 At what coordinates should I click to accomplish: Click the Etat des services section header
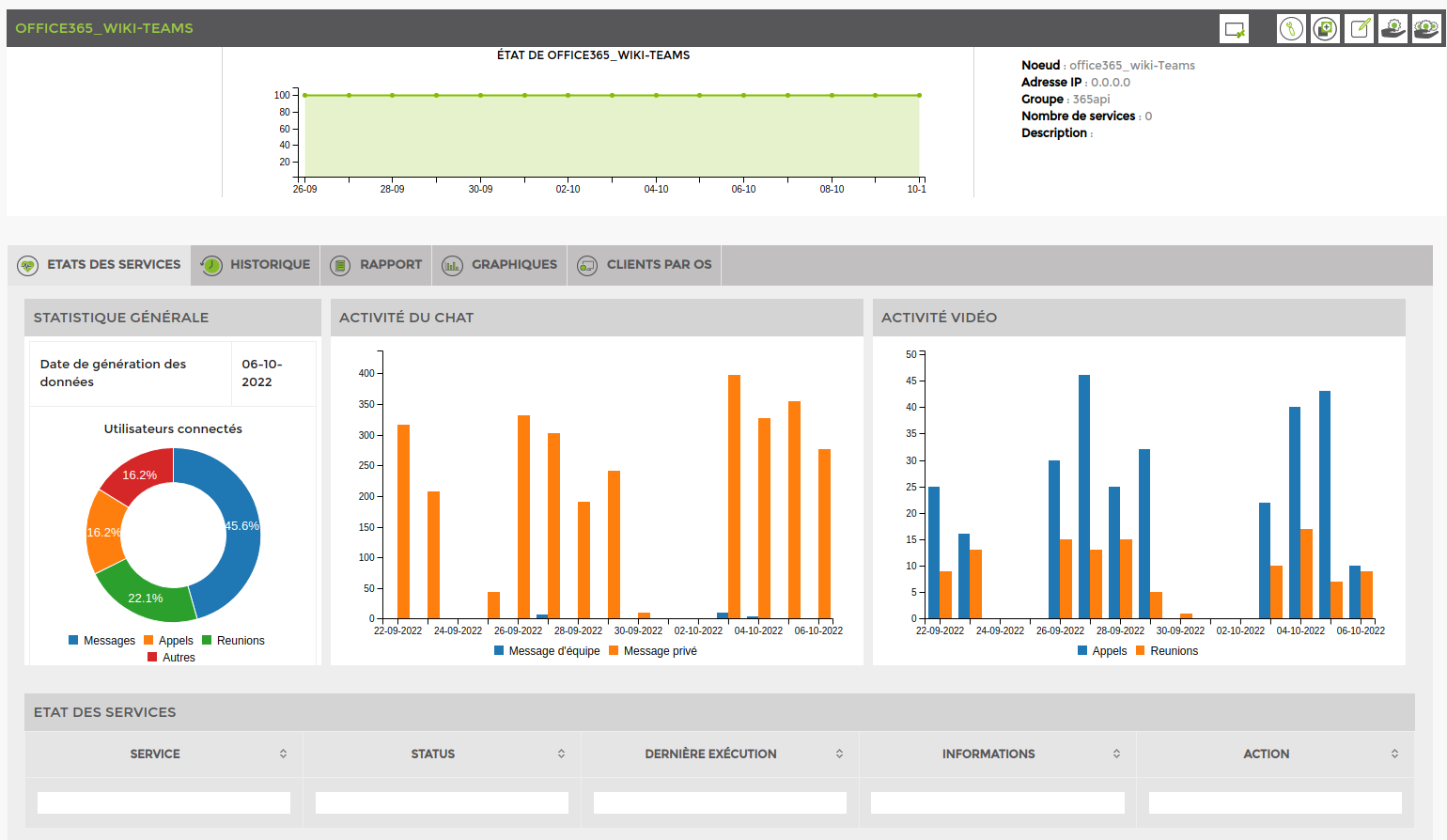point(720,712)
